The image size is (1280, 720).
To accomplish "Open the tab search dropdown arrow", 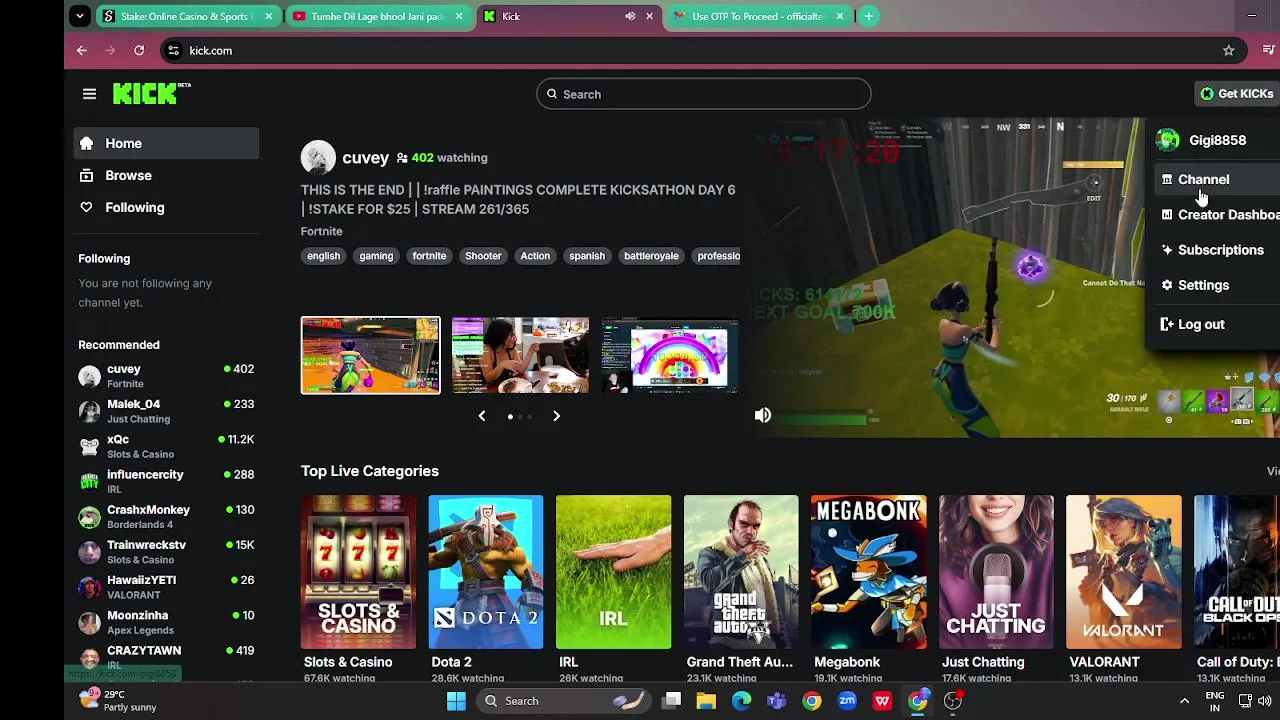I will [x=80, y=16].
